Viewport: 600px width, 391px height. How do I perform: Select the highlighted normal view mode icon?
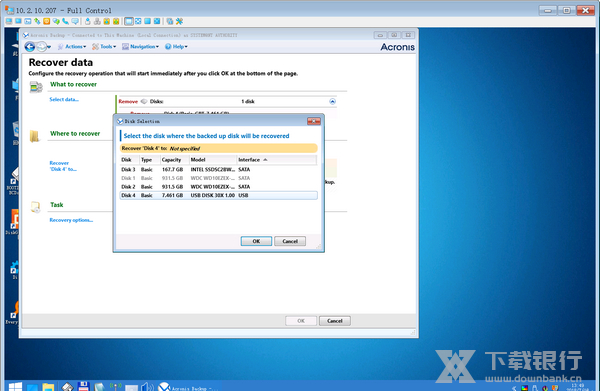pyautogui.click(x=129, y=21)
